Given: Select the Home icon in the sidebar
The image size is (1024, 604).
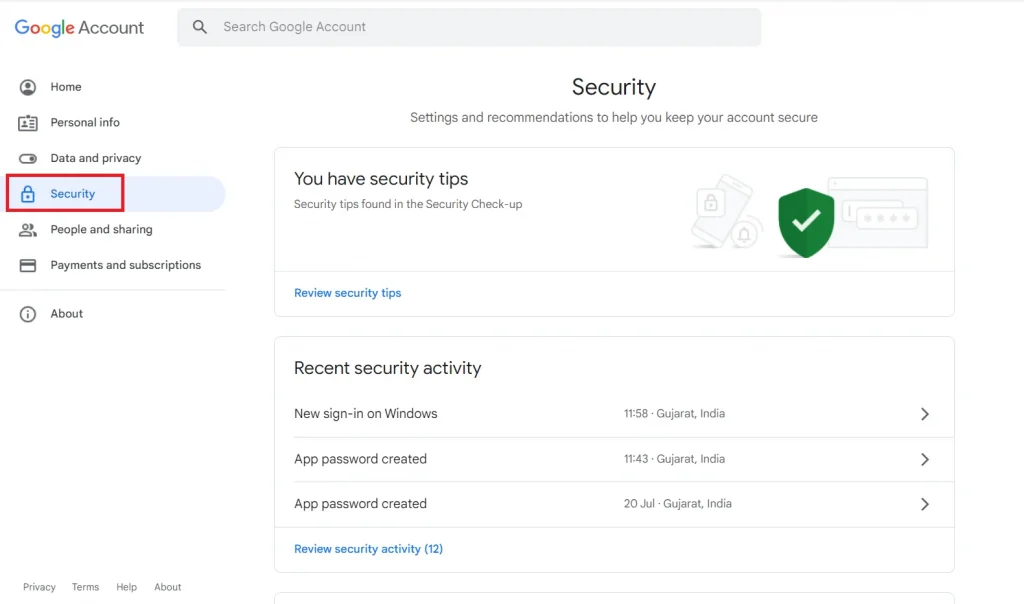Looking at the screenshot, I should 28,87.
